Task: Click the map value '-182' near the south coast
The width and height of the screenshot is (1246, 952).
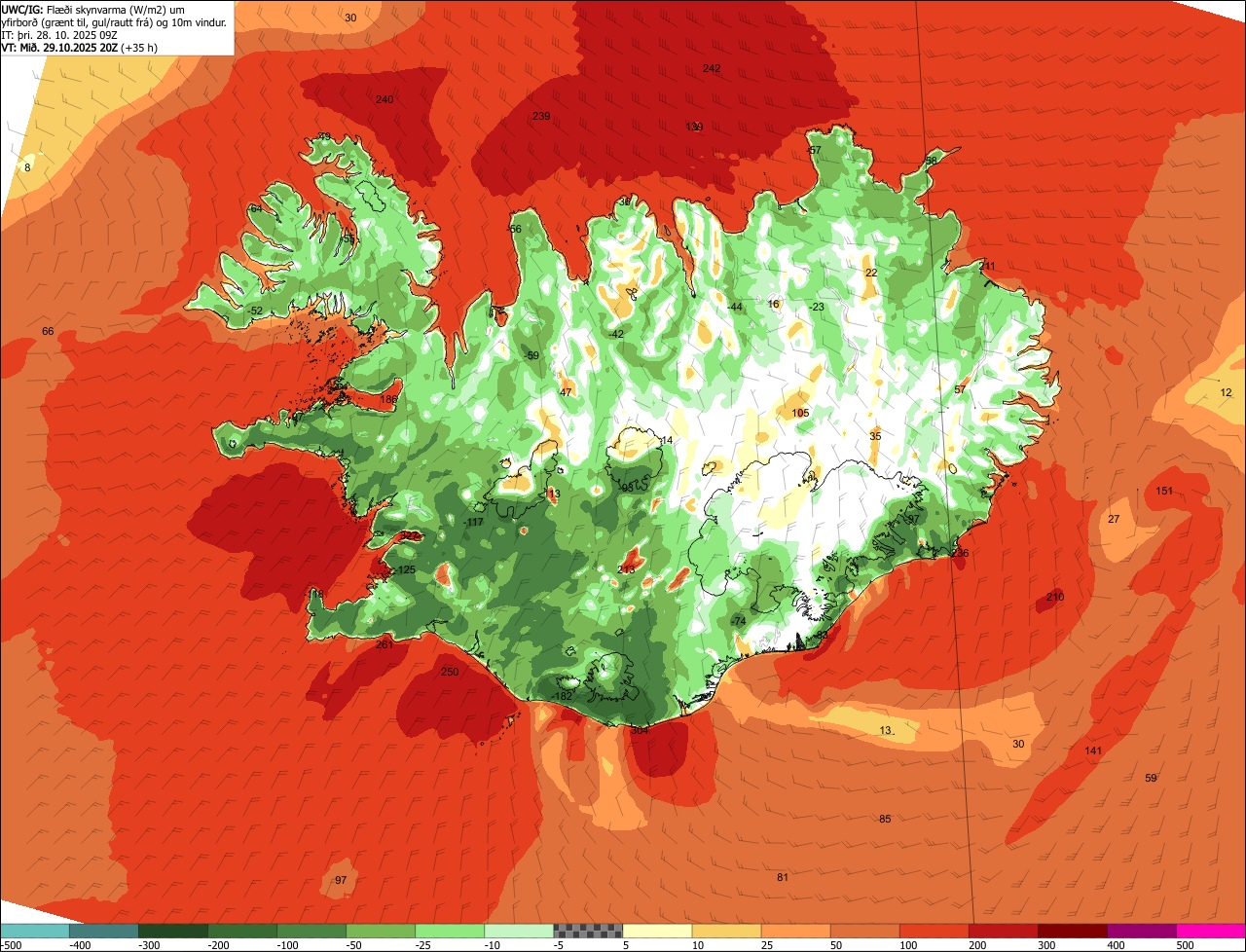Action: click(563, 696)
